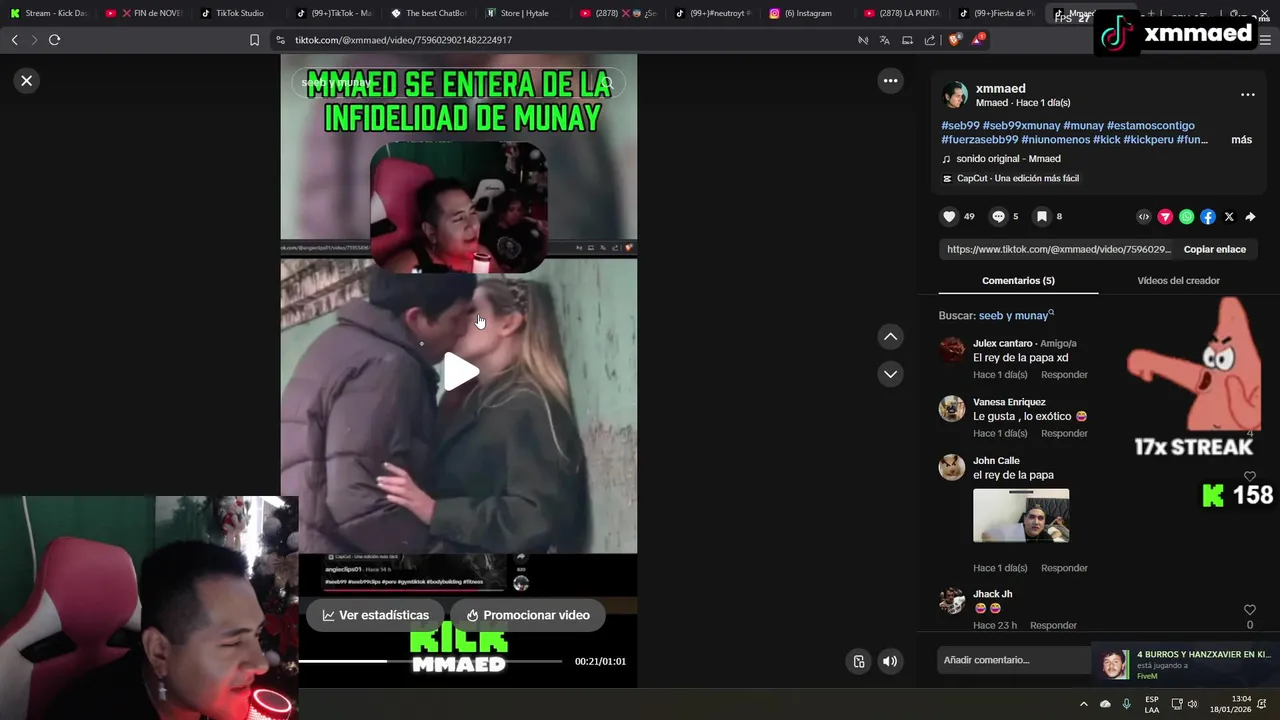Reply to Jhack Jh's comment
Image resolution: width=1280 pixels, height=720 pixels.
[1053, 625]
